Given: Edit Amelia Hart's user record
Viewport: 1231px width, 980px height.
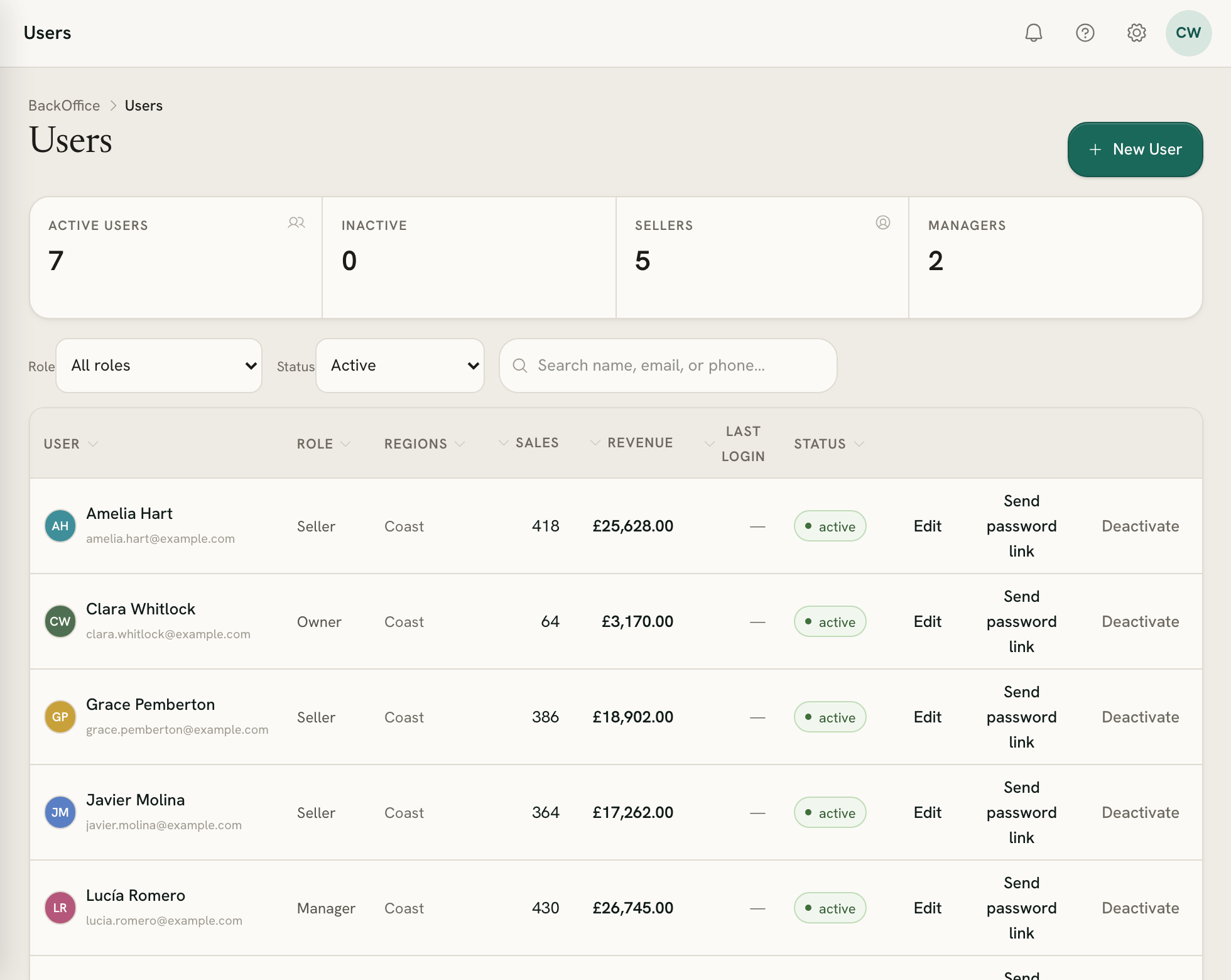Looking at the screenshot, I should coord(927,526).
